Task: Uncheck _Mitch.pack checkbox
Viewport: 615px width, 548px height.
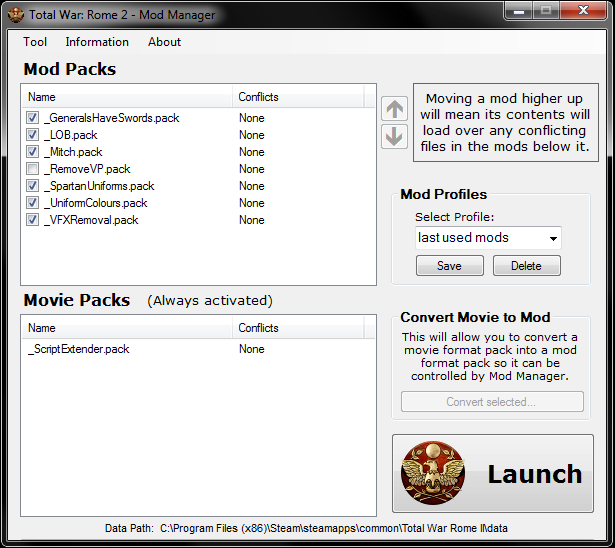Action: tap(33, 151)
